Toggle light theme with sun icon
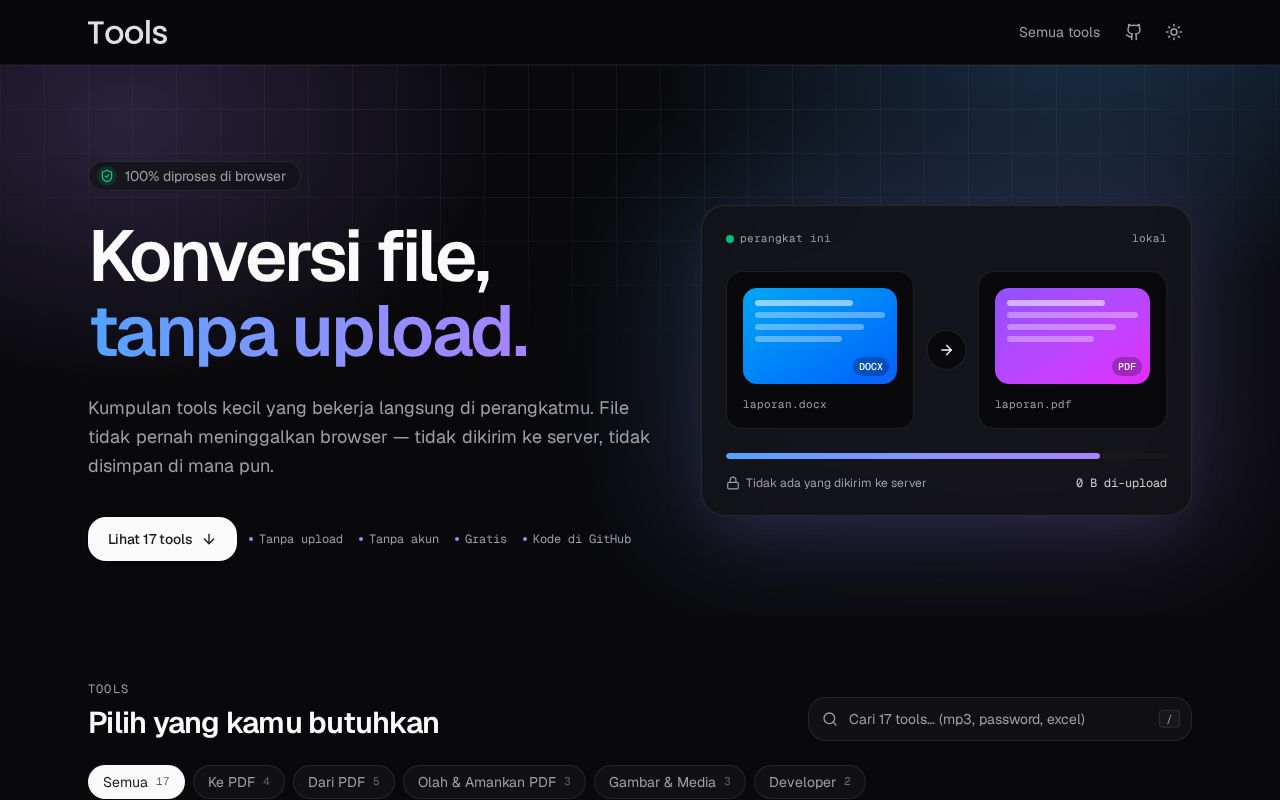Screen dimensions: 1280x800 (1174, 32)
